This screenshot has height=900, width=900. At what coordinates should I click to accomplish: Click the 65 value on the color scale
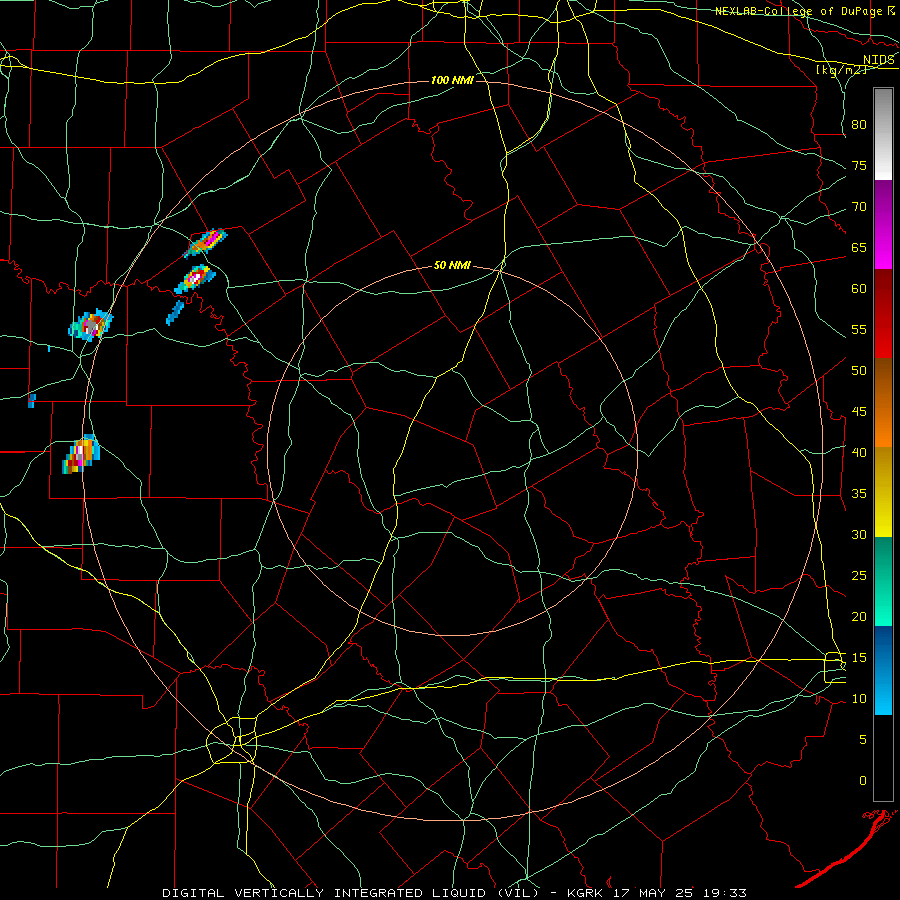tap(859, 247)
